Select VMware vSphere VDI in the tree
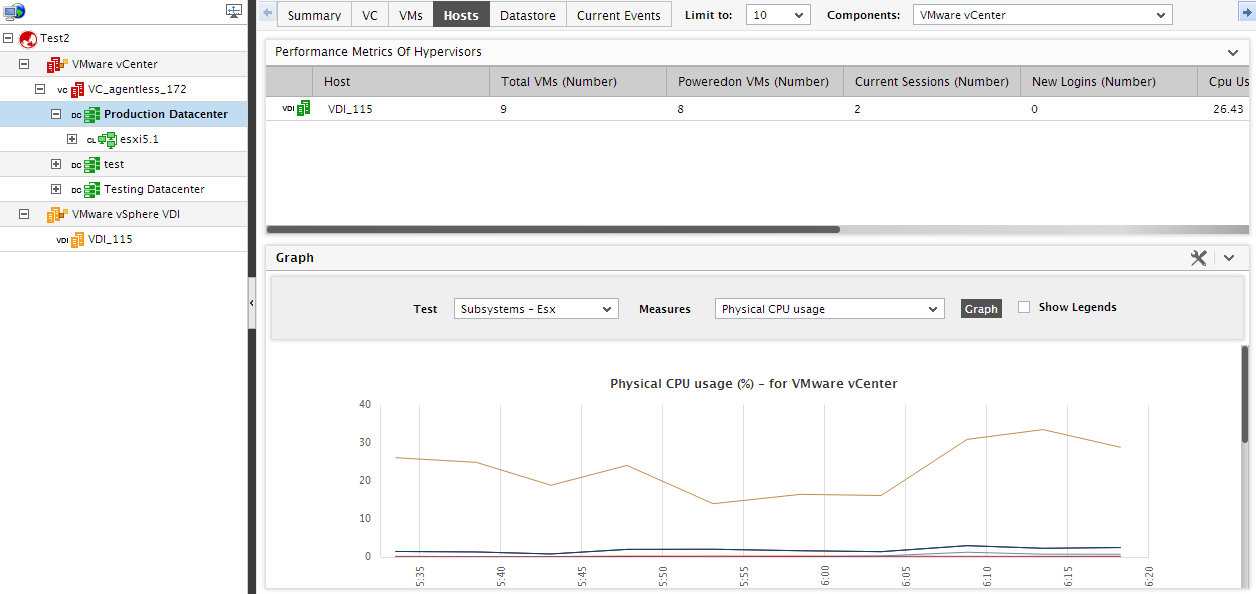Screen dimensions: 1256x594 coord(126,214)
